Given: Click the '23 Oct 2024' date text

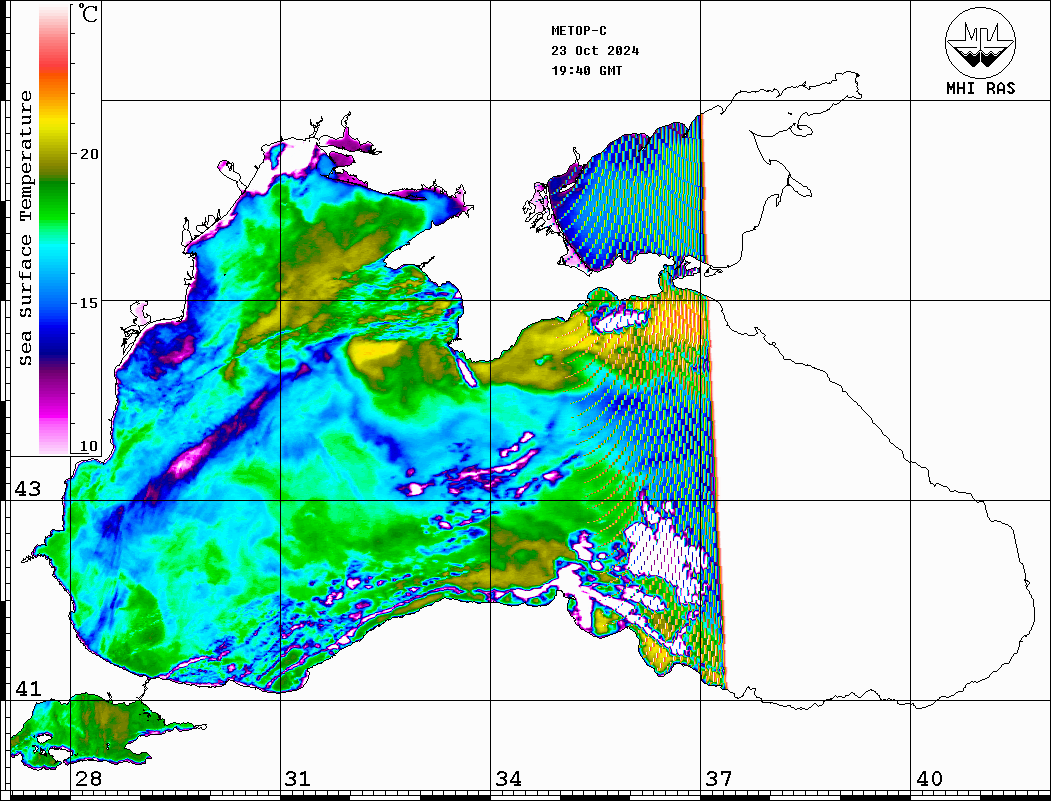Looking at the screenshot, I should tap(595, 51).
